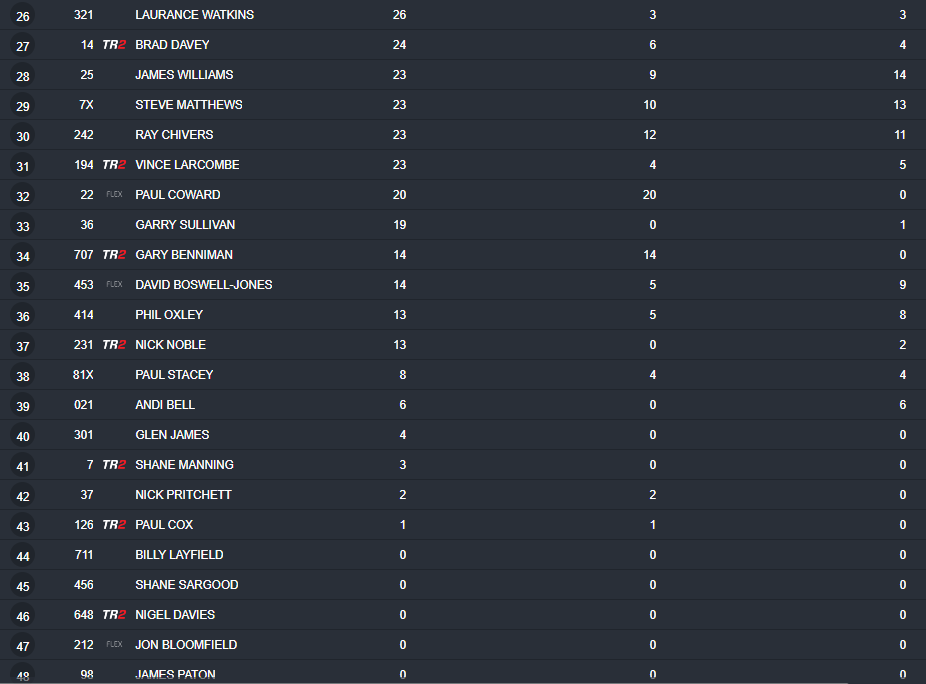Click the FLEX icon by David Boswell-Jones

[x=114, y=284]
